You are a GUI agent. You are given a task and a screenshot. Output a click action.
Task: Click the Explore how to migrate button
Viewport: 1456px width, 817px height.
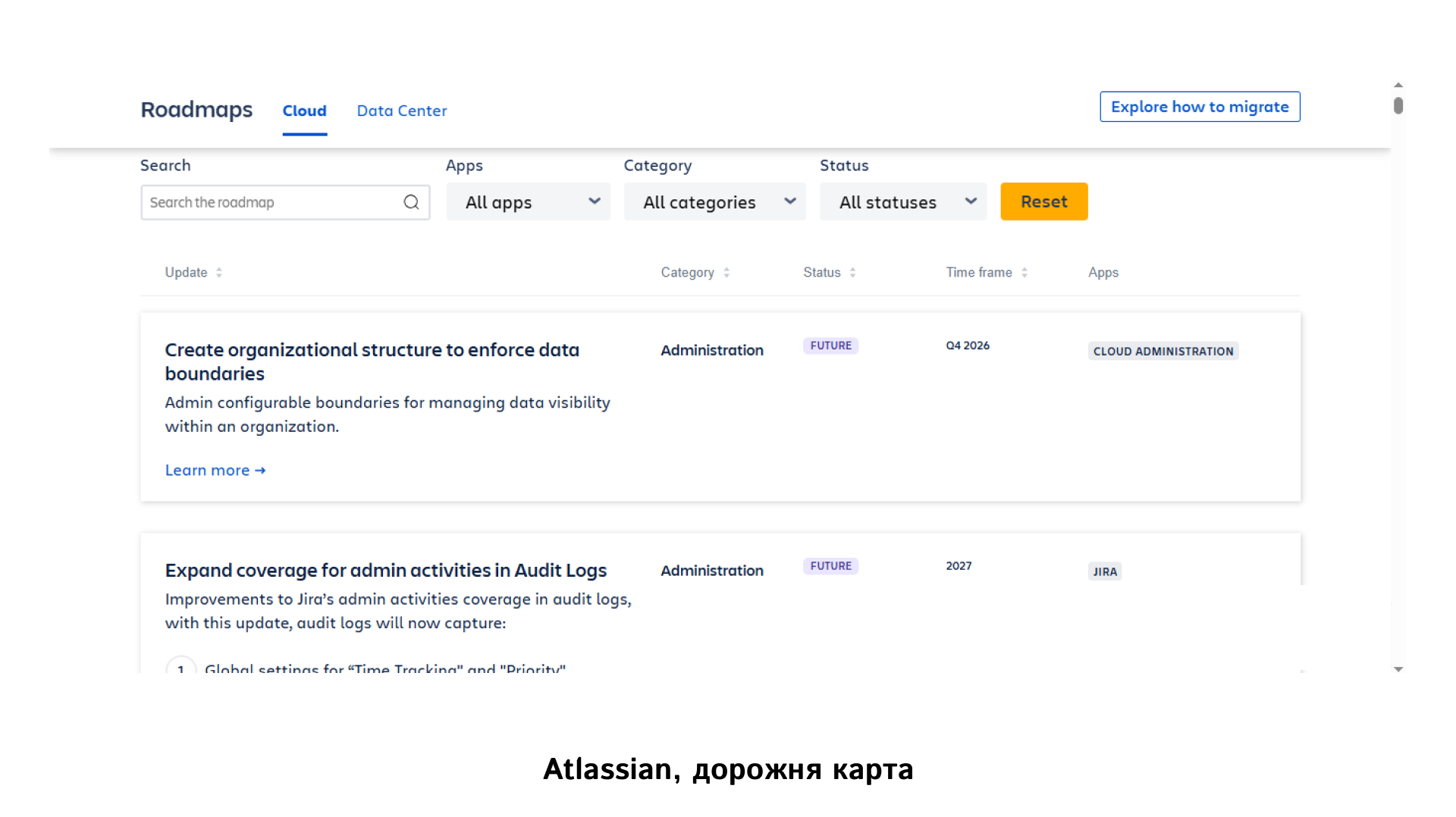coord(1200,106)
